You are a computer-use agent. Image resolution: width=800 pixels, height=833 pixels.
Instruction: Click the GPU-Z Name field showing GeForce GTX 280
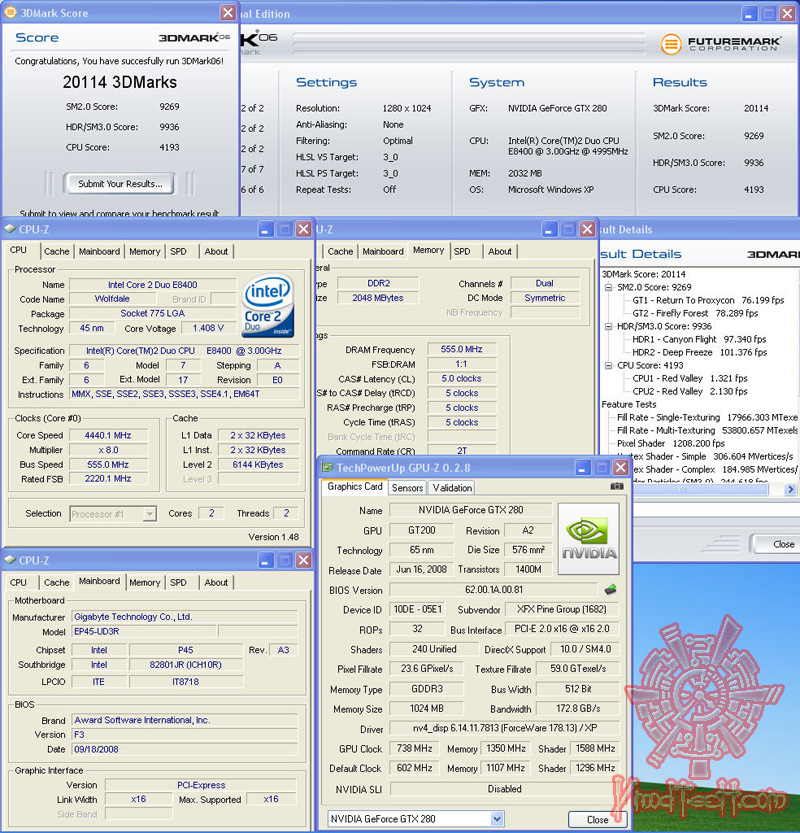pos(471,510)
